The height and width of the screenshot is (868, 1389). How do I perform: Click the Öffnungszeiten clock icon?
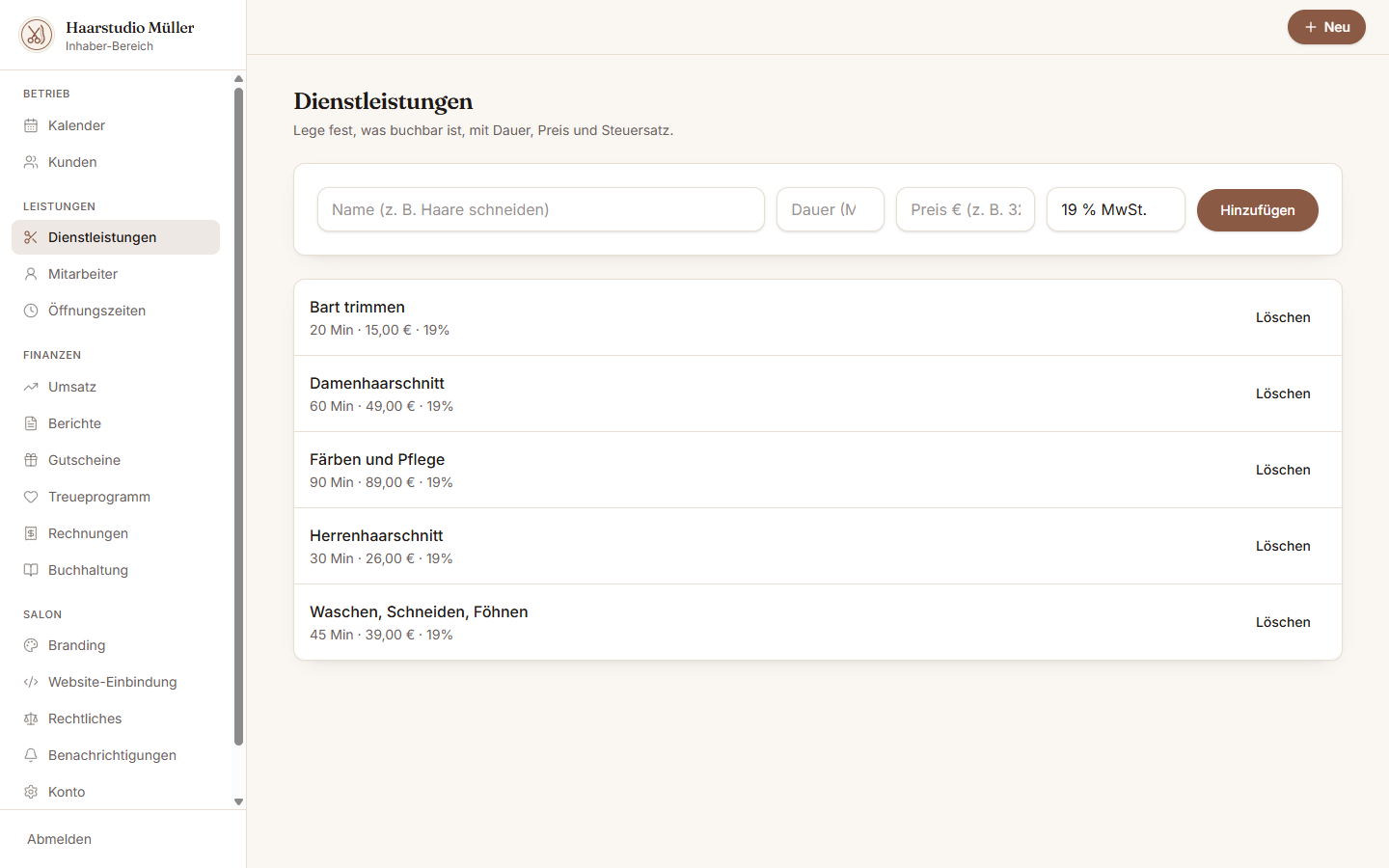(x=31, y=311)
